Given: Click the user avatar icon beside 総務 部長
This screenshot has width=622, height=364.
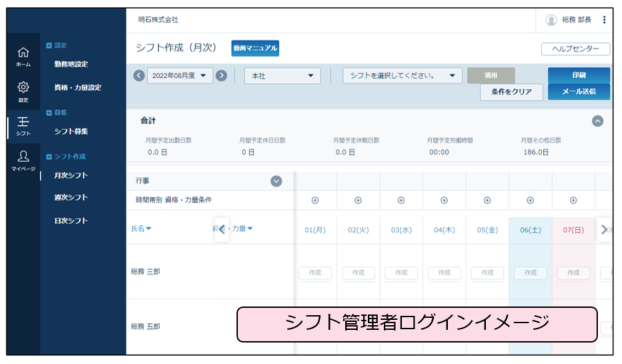Looking at the screenshot, I should pos(551,20).
